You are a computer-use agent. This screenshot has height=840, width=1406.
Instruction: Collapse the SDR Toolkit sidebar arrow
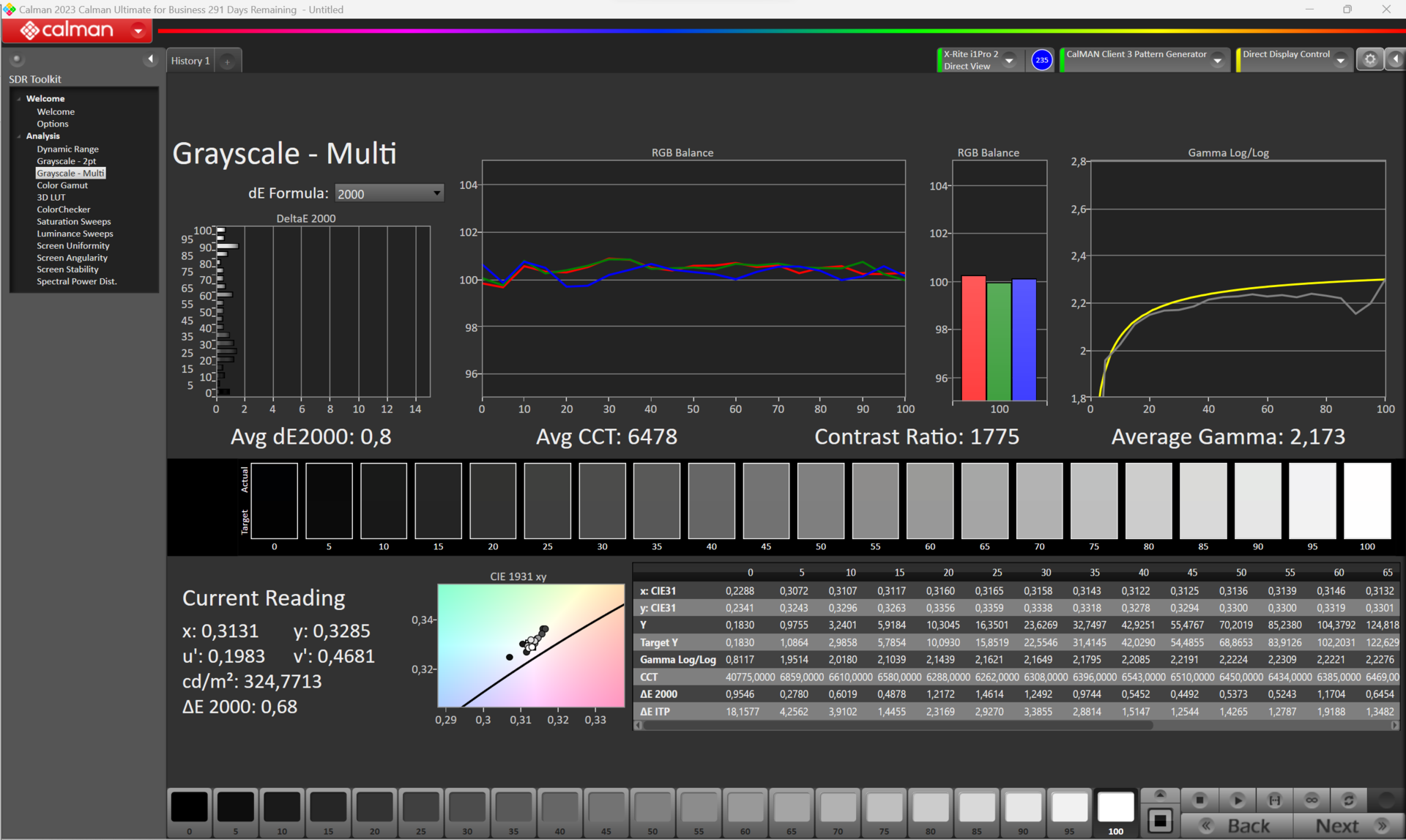click(150, 59)
